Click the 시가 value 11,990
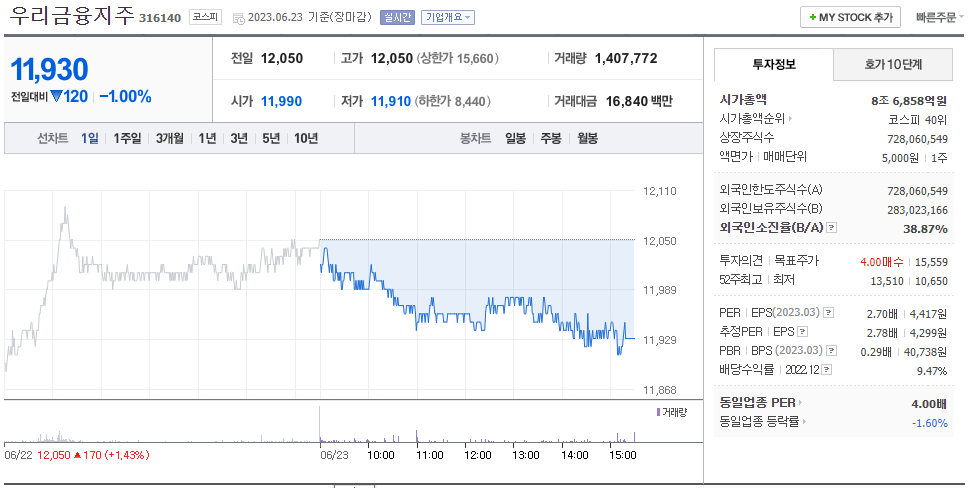968x488 pixels. point(282,101)
